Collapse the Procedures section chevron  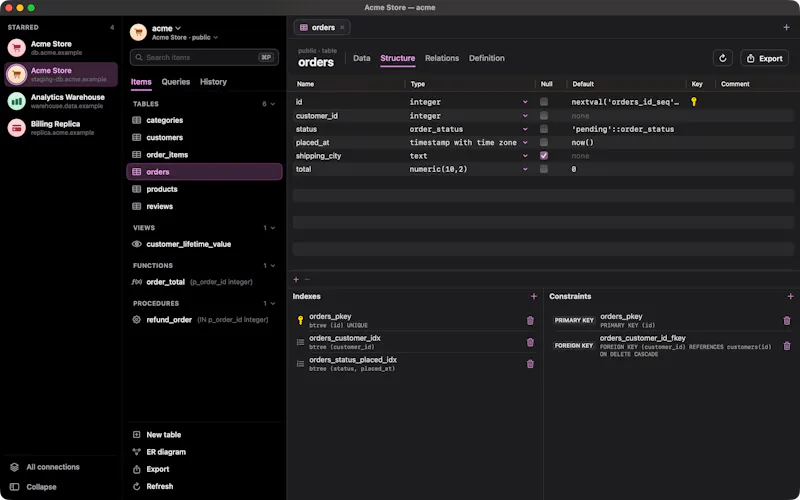[x=273, y=304]
